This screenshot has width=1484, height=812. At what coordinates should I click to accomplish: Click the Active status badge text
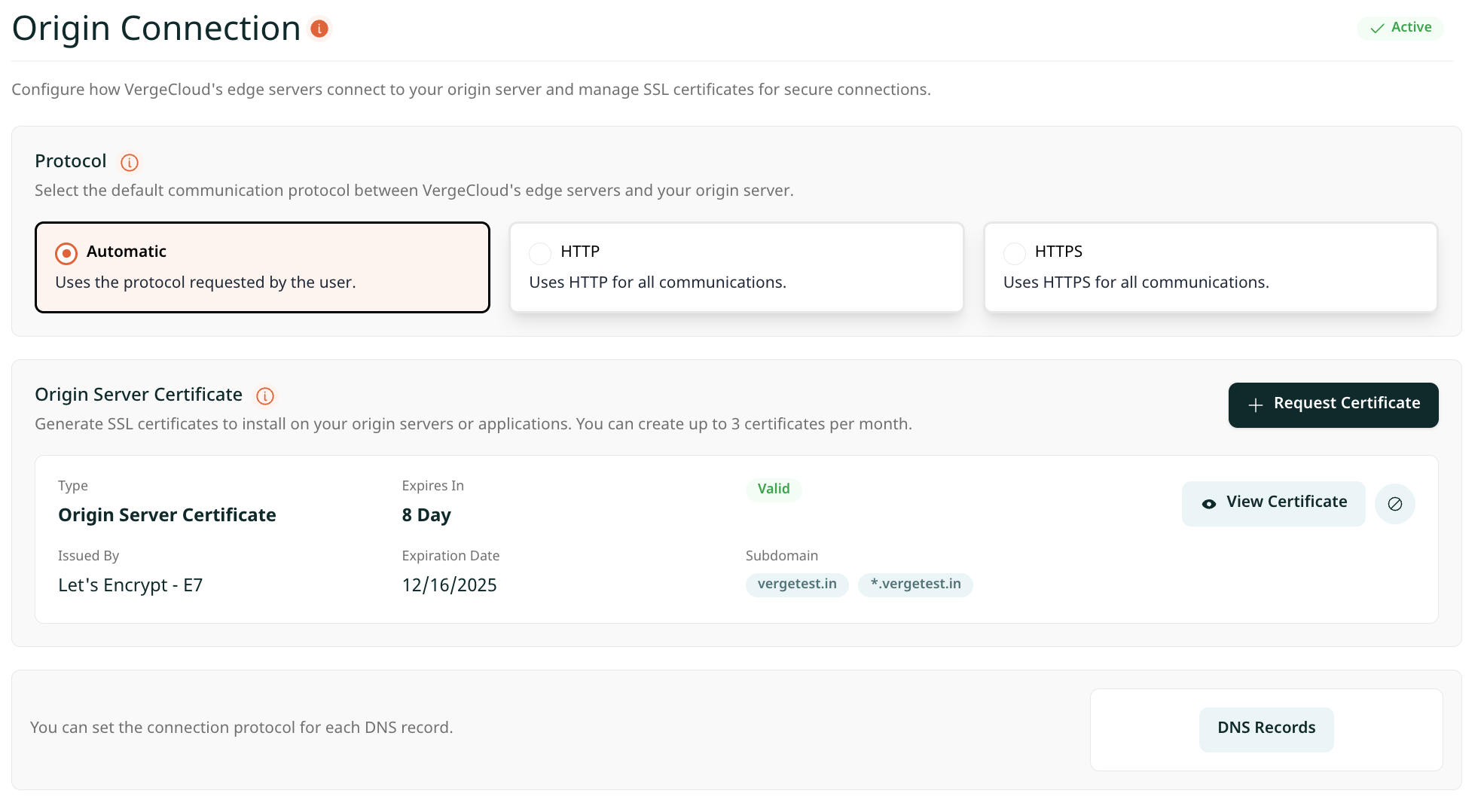pos(1410,28)
